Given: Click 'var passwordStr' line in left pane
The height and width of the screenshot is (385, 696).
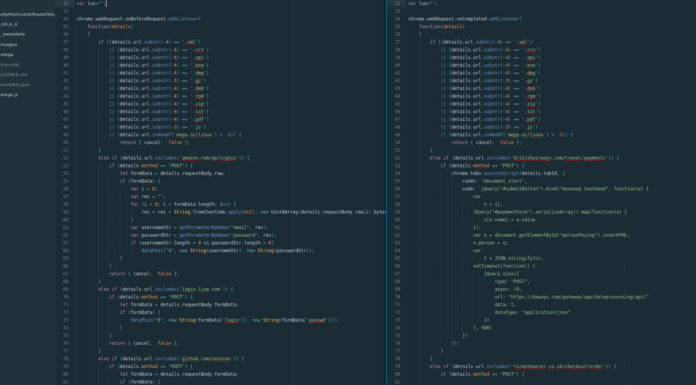Looking at the screenshot, I should (203, 235).
